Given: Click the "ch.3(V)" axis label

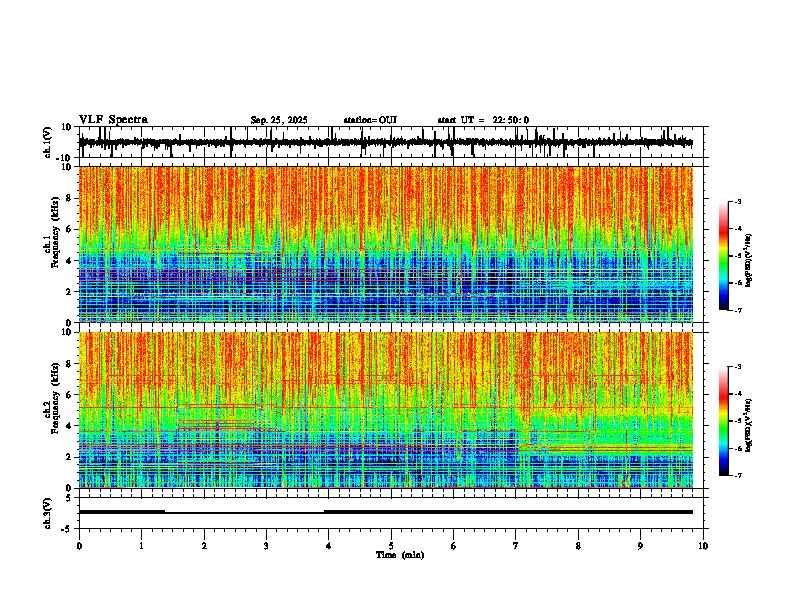Looking at the screenshot, I should 49,513.
